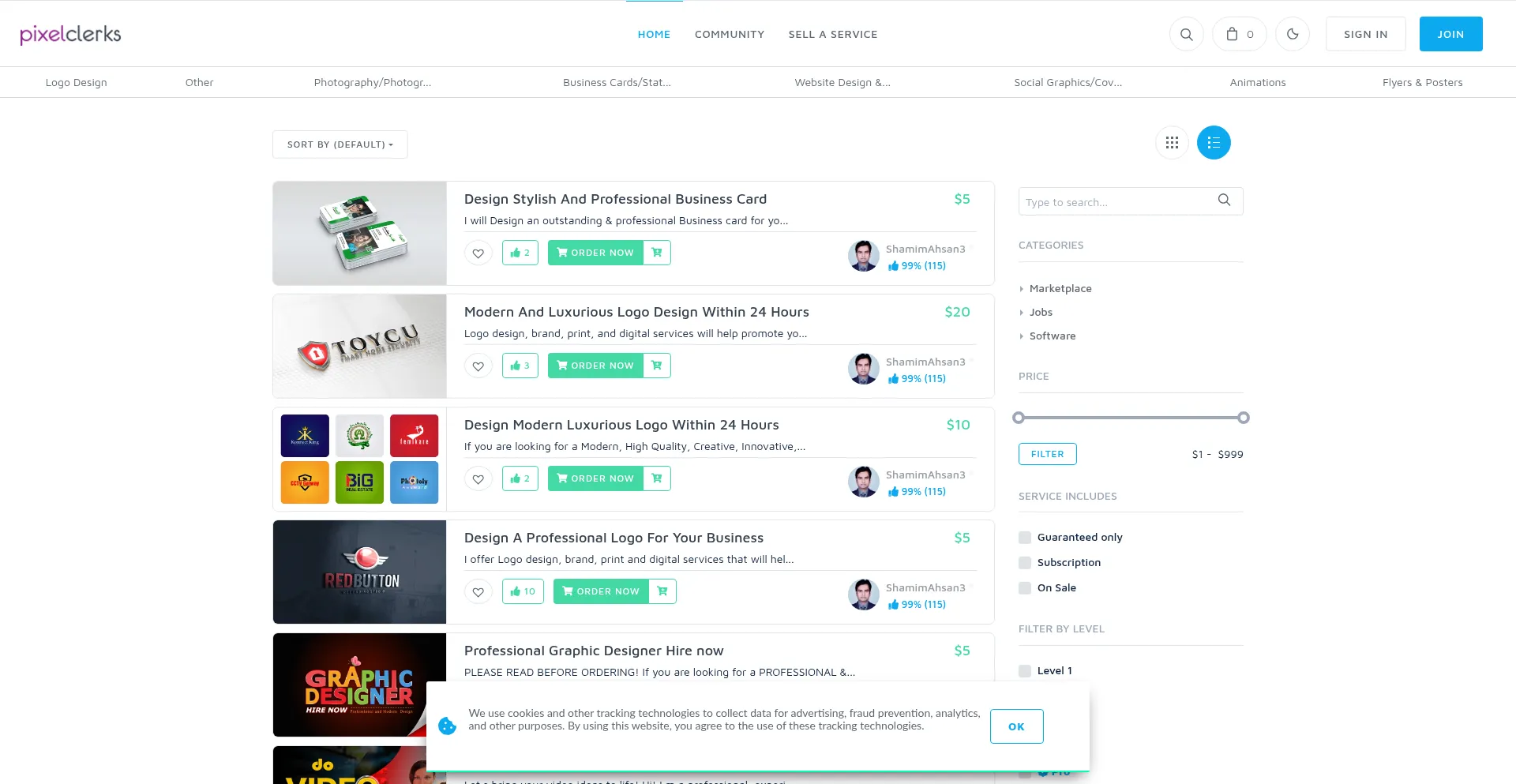Viewport: 1516px width, 784px height.
Task: Like the Stylish Business Card service
Action: pyautogui.click(x=520, y=253)
